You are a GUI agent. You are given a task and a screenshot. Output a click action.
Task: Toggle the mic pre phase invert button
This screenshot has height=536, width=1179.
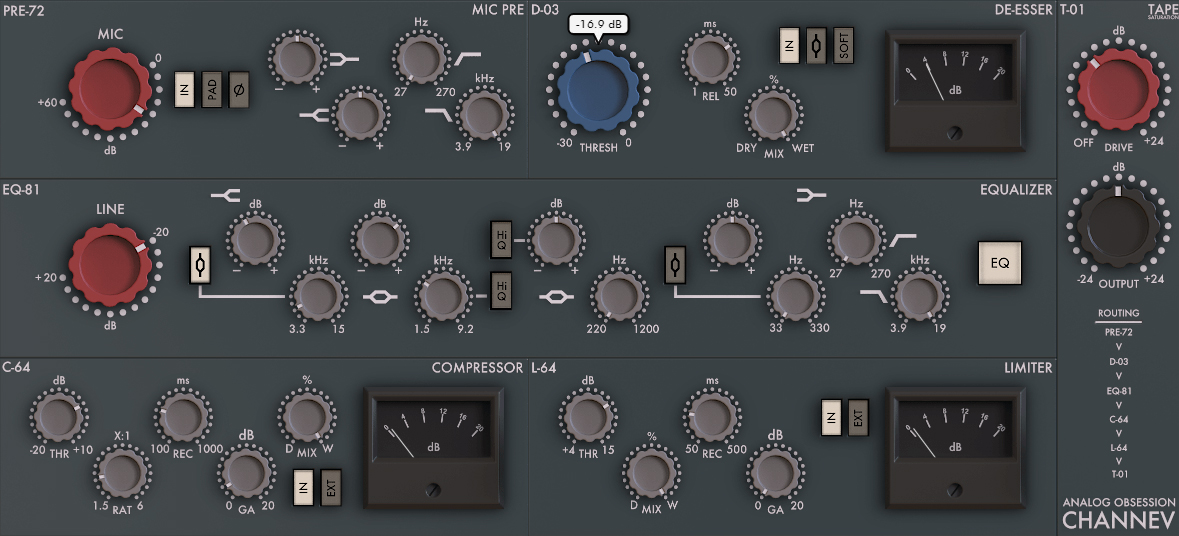click(x=241, y=88)
